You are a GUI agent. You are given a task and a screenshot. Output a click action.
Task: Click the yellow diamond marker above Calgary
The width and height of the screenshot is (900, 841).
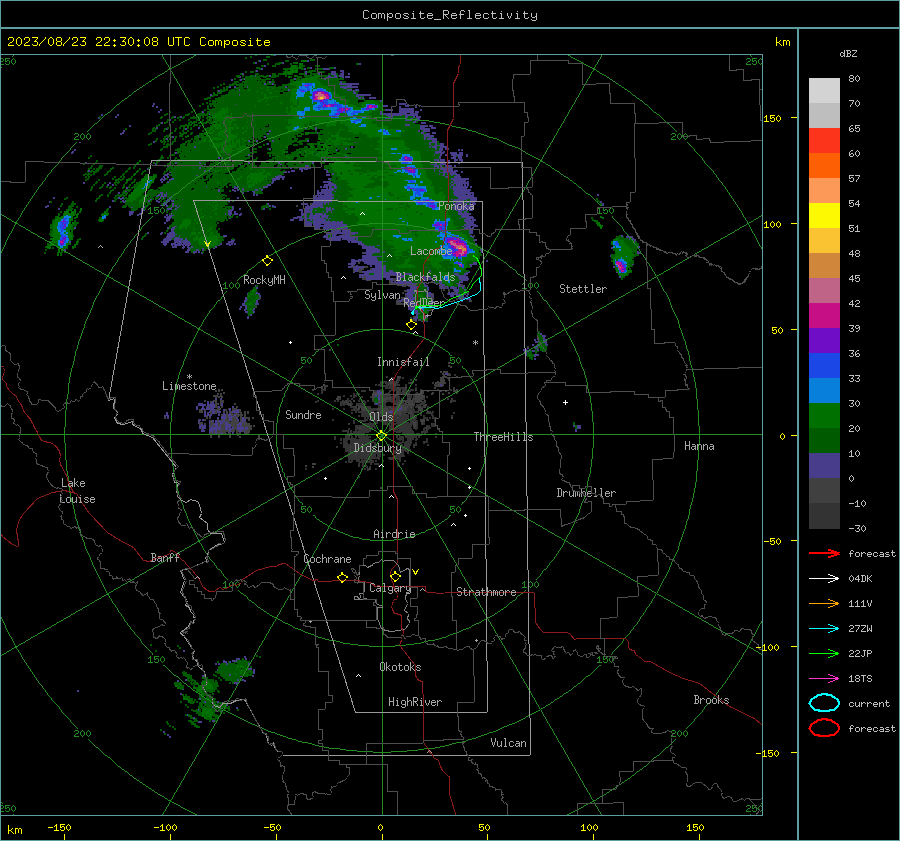point(395,576)
